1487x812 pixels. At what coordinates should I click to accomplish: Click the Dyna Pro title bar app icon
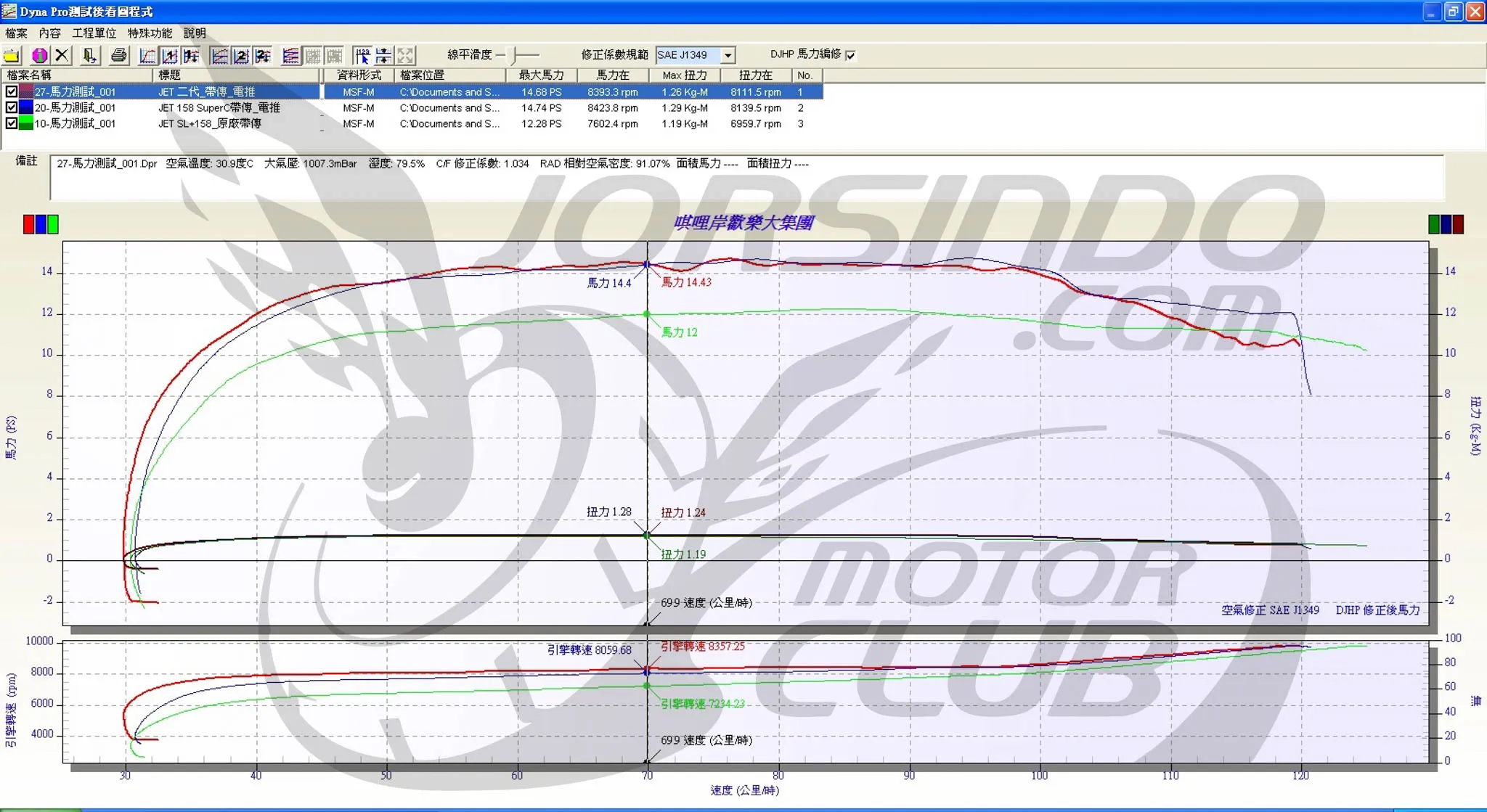pyautogui.click(x=9, y=11)
